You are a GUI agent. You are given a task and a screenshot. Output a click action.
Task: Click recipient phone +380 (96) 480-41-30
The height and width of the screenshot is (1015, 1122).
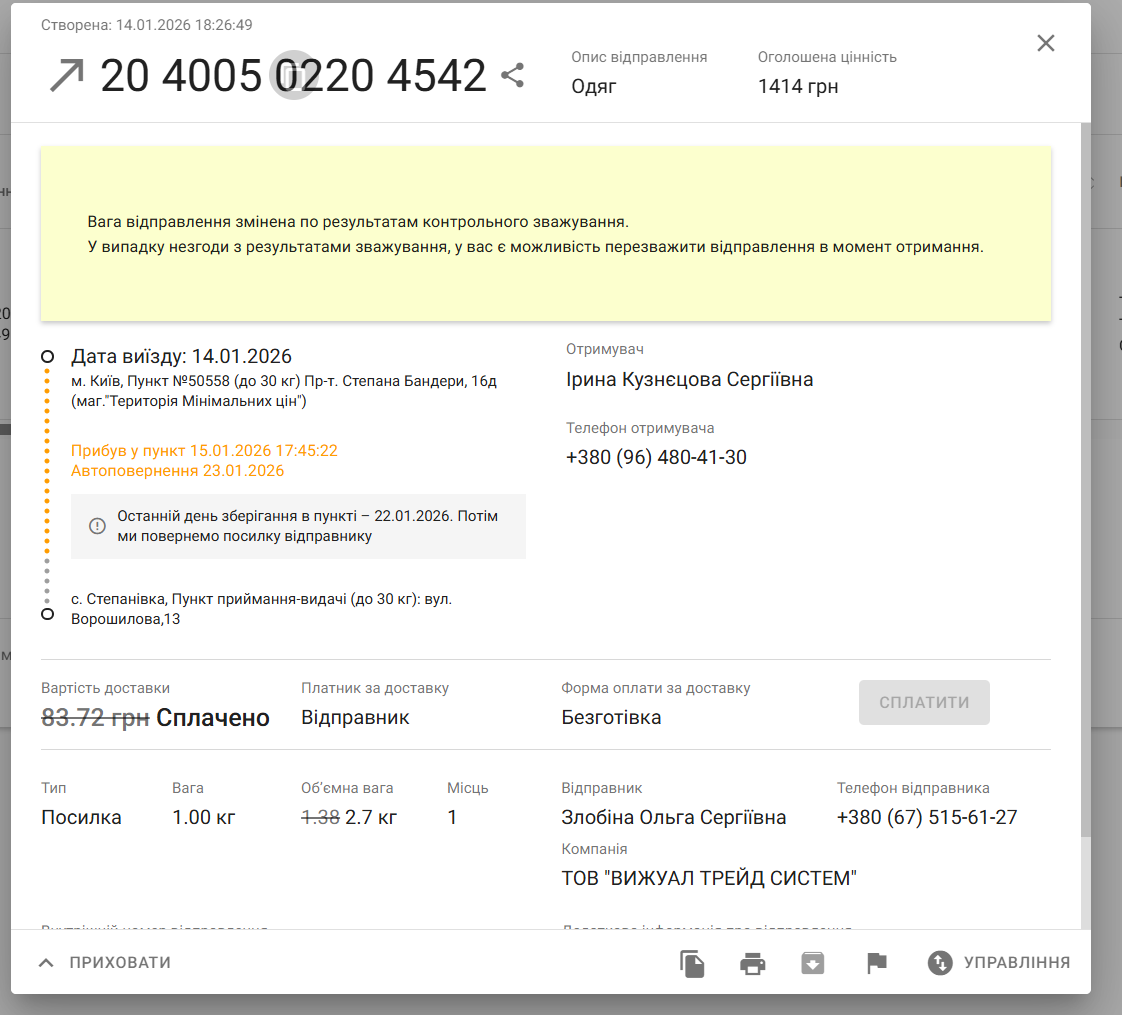pos(656,457)
